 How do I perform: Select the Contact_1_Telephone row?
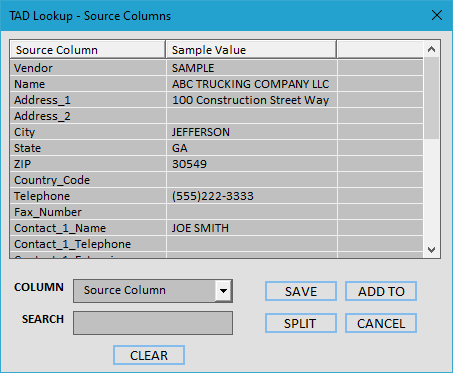[x=217, y=244]
